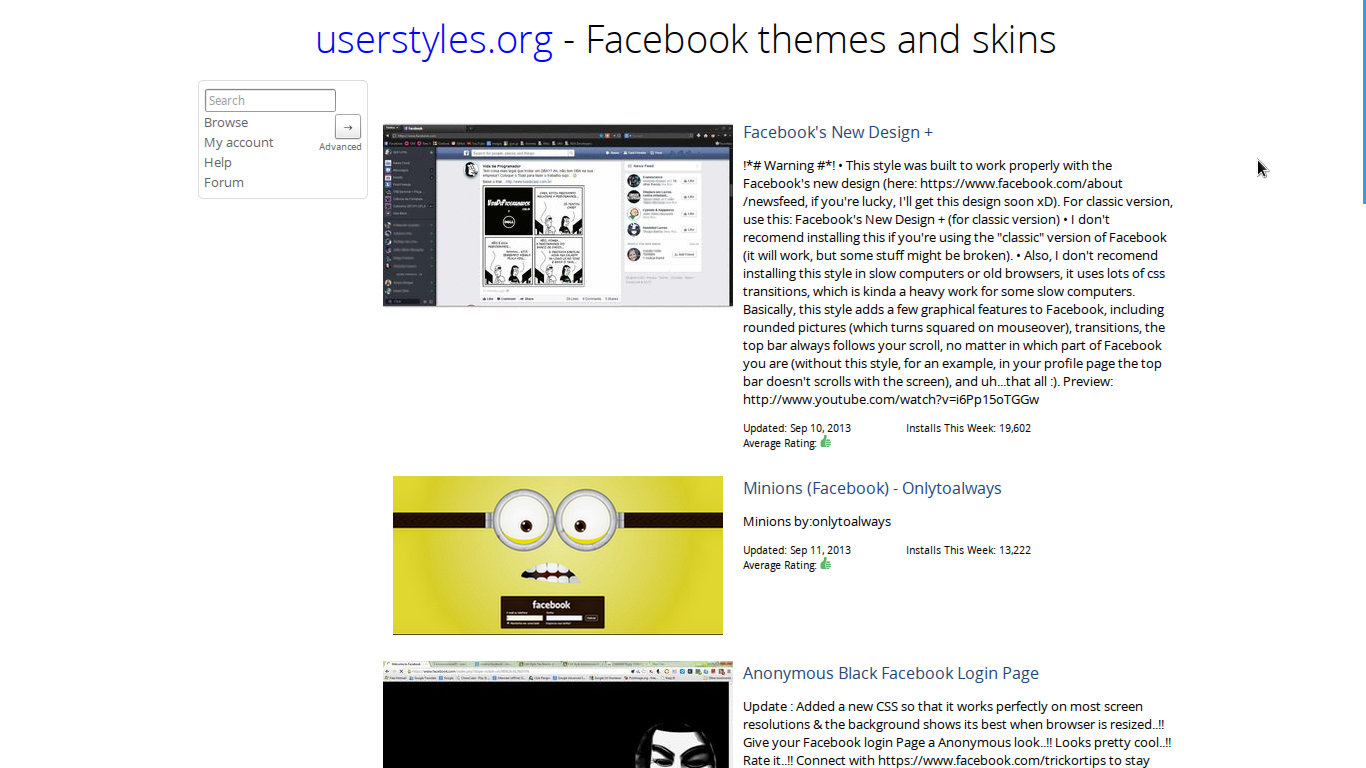Open My account in sidebar menu
Image resolution: width=1366 pixels, height=768 pixels.
coord(239,142)
